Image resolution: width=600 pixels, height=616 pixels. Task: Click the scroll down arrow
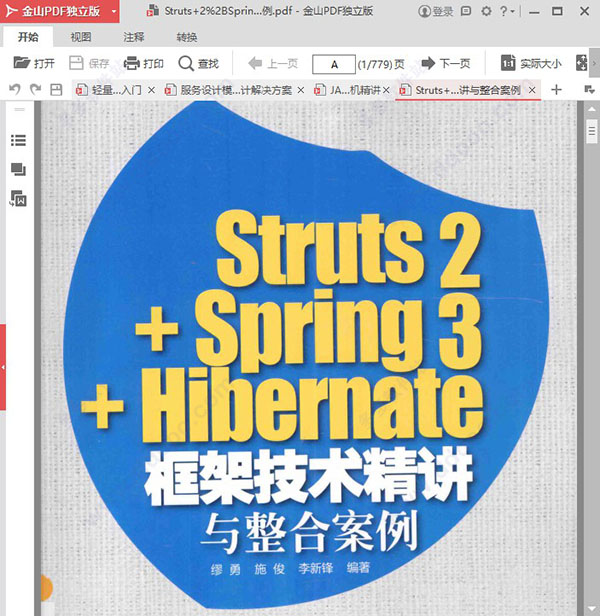click(592, 609)
